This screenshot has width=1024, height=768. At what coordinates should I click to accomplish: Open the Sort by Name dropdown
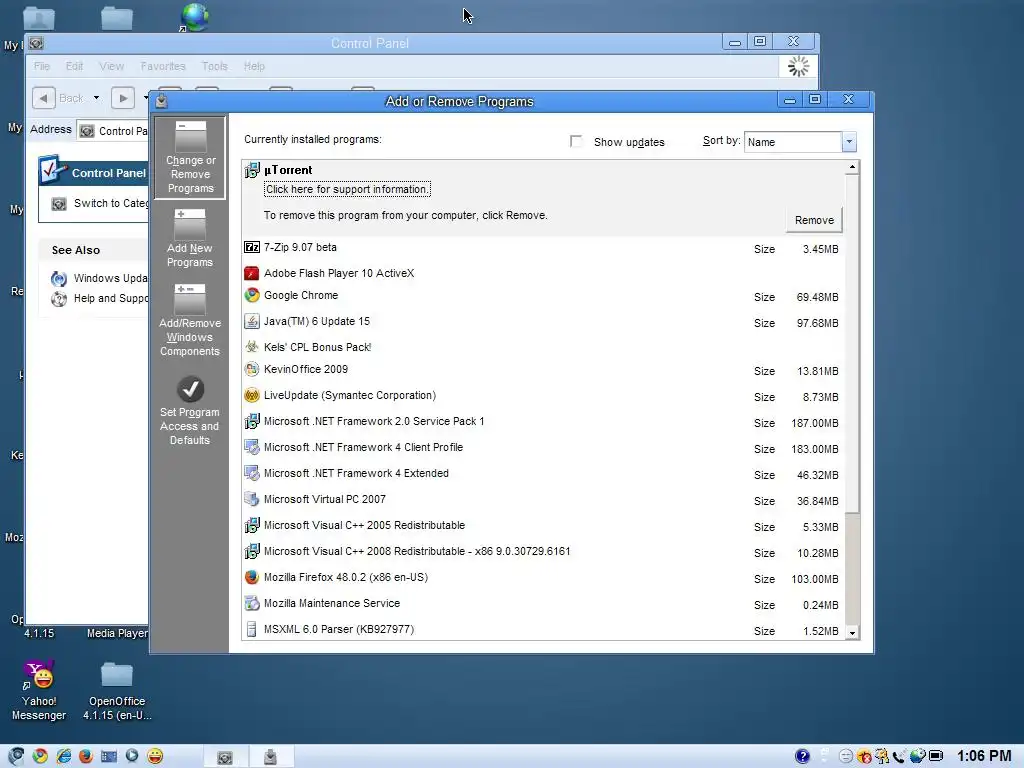[848, 142]
